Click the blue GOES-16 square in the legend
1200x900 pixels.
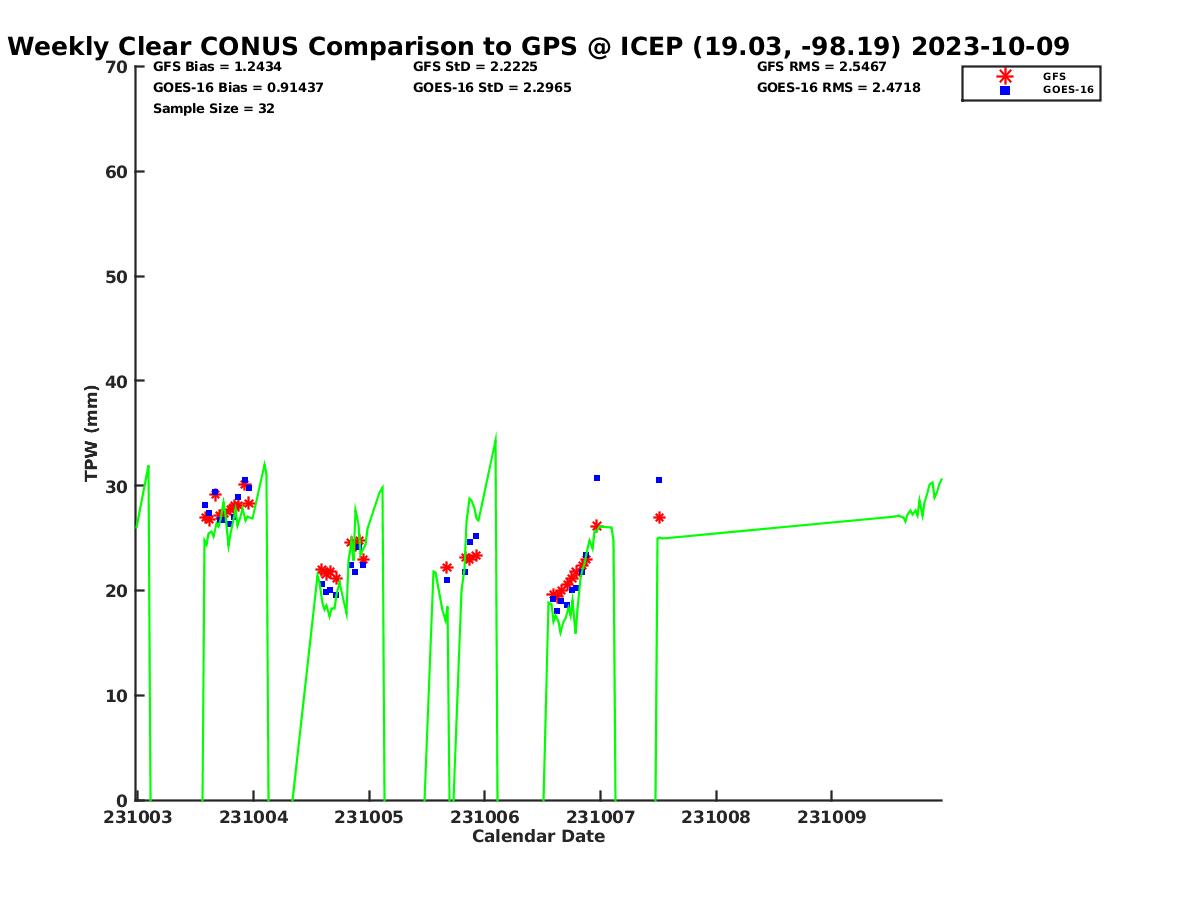pos(1004,90)
